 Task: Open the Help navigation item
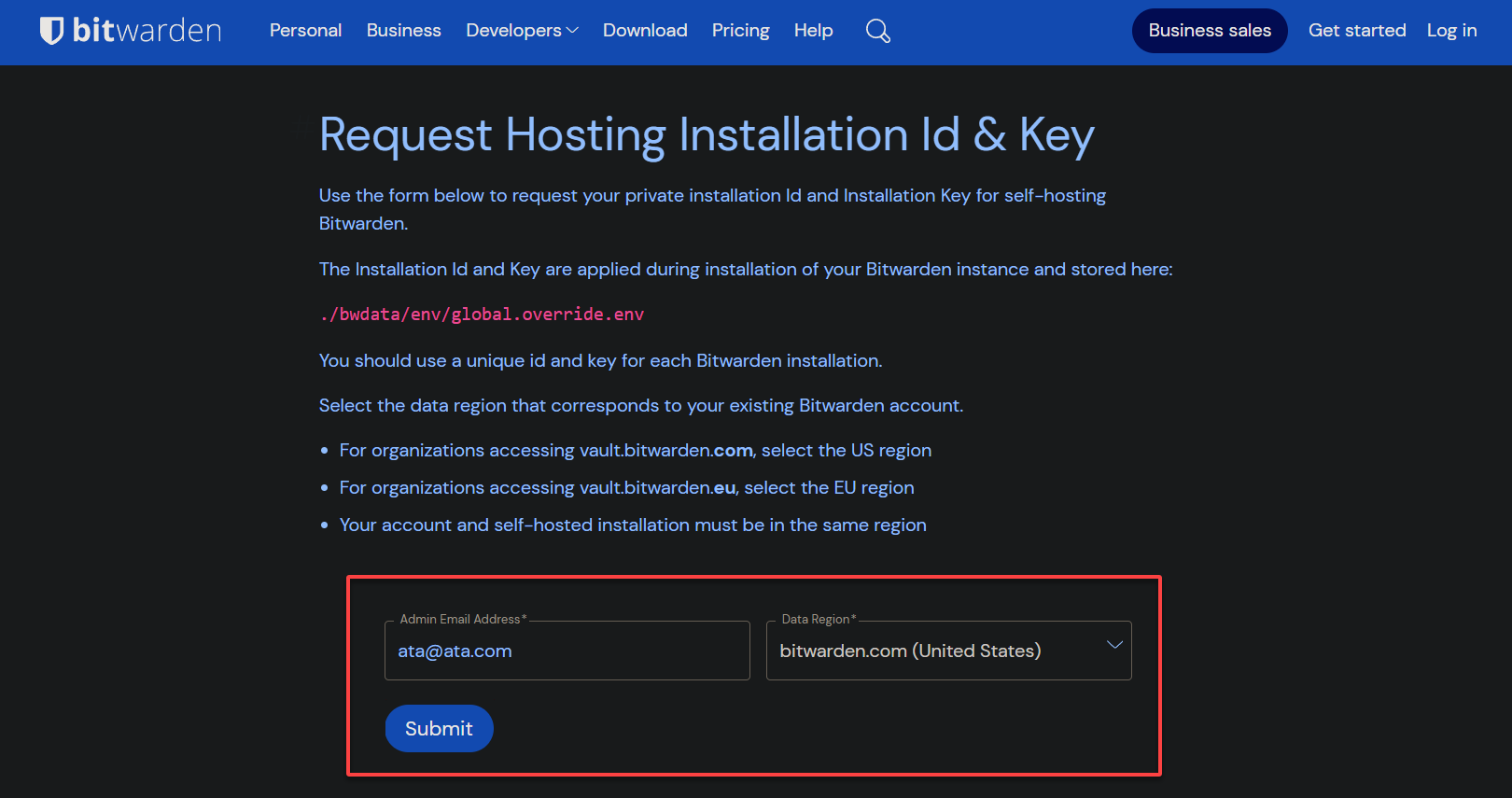pos(813,31)
